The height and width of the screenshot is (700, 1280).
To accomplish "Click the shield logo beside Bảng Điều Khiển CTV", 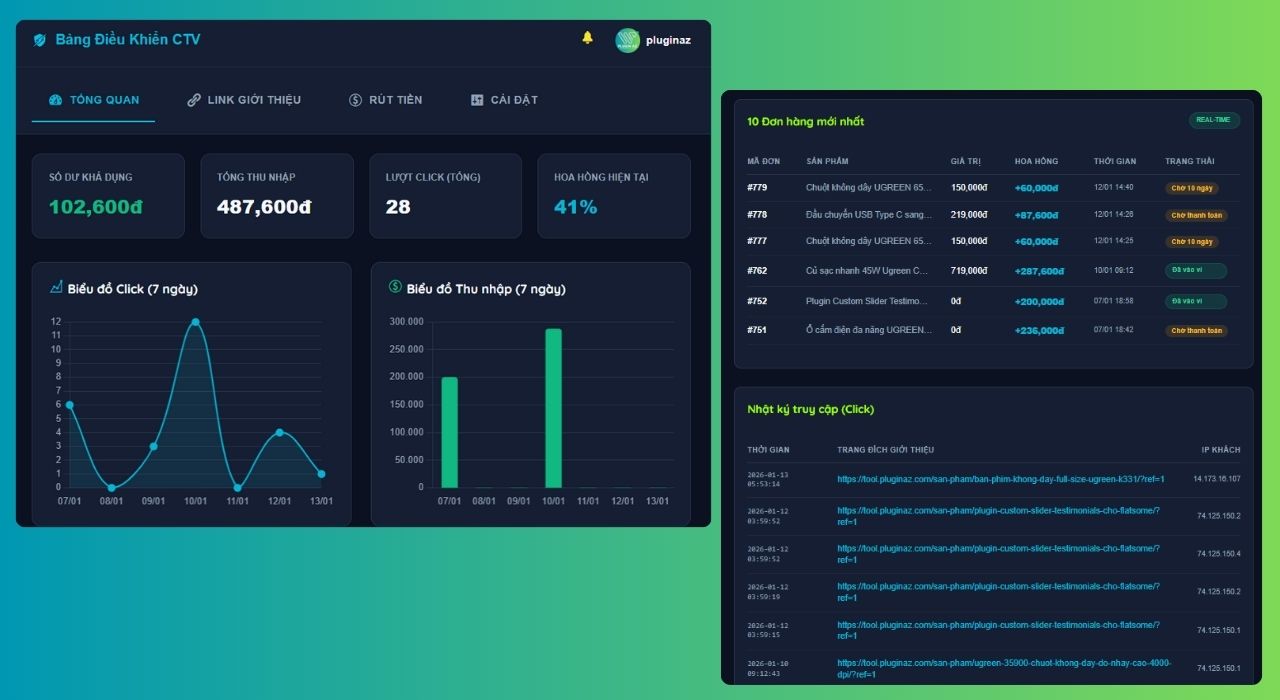I will [40, 40].
